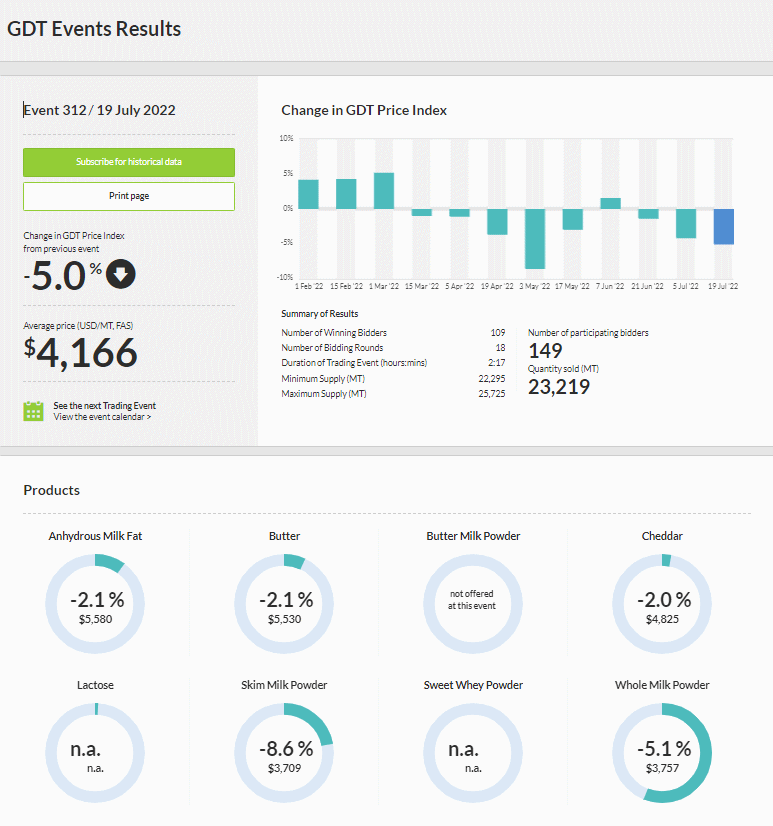
Task: Click See the next Trading Event
Action: [x=104, y=406]
